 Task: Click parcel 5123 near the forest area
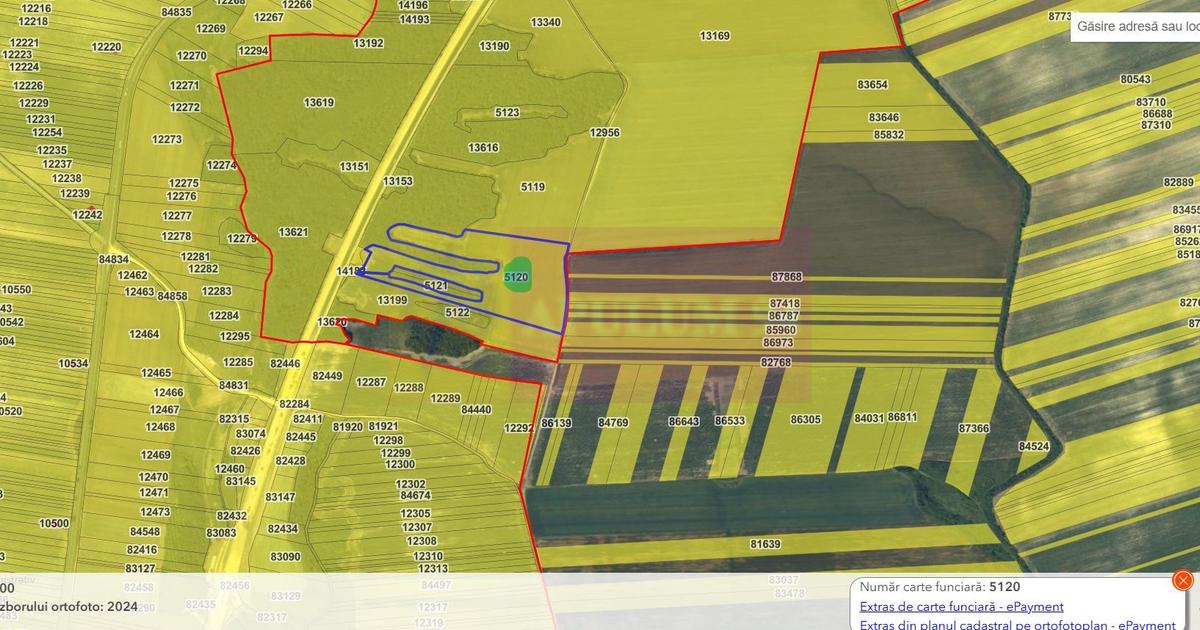505,111
